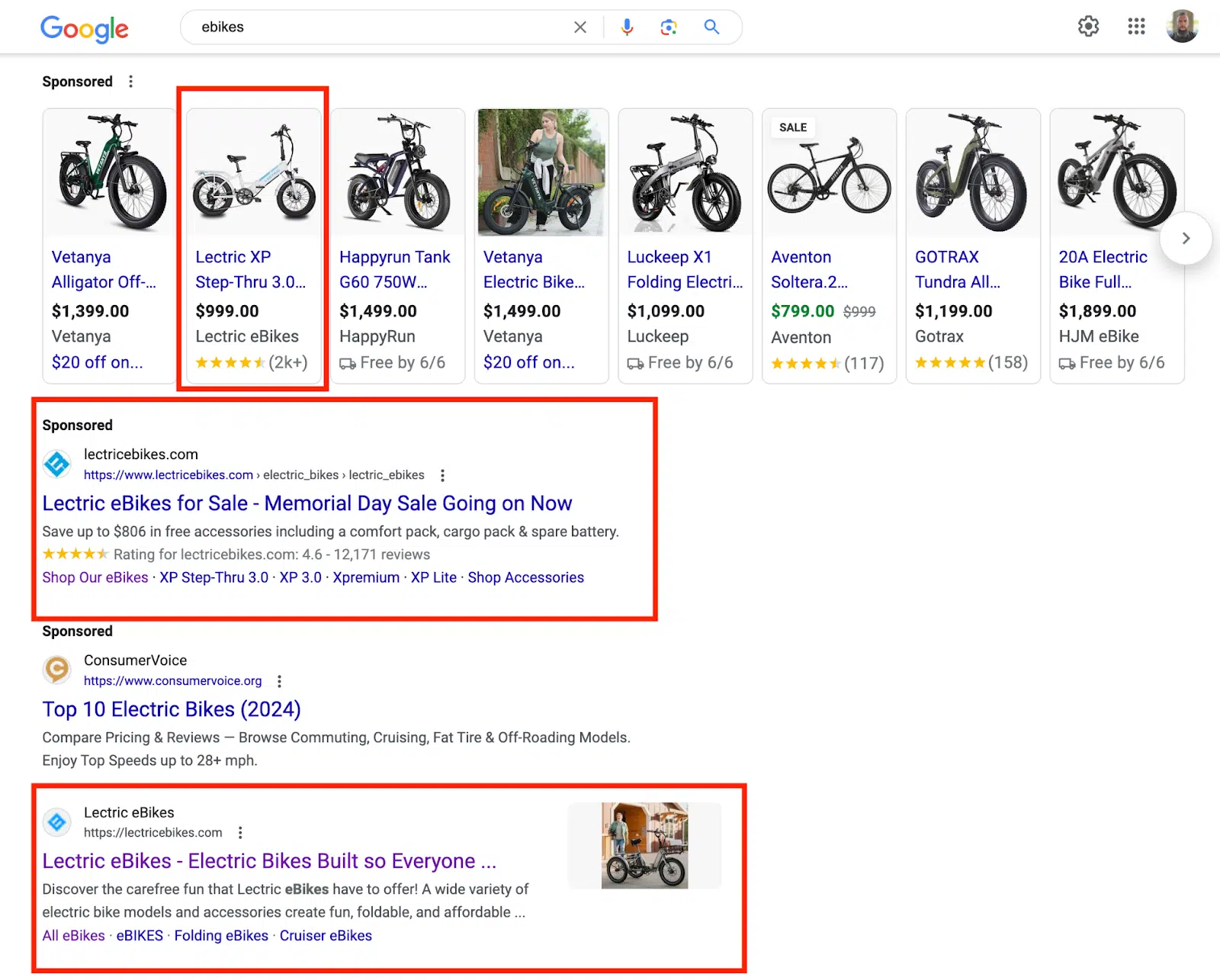Open Shop Our eBikes sitelink
This screenshot has width=1220, height=980.
(95, 577)
